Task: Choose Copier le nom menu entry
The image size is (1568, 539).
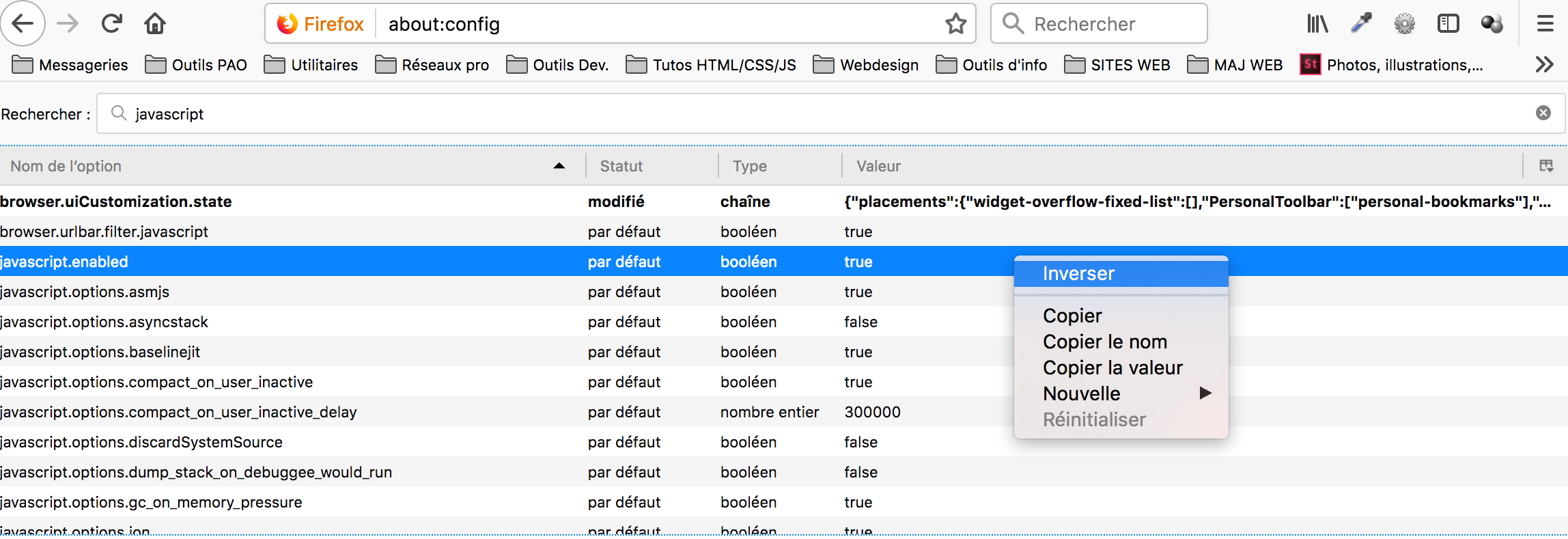Action: click(1121, 342)
